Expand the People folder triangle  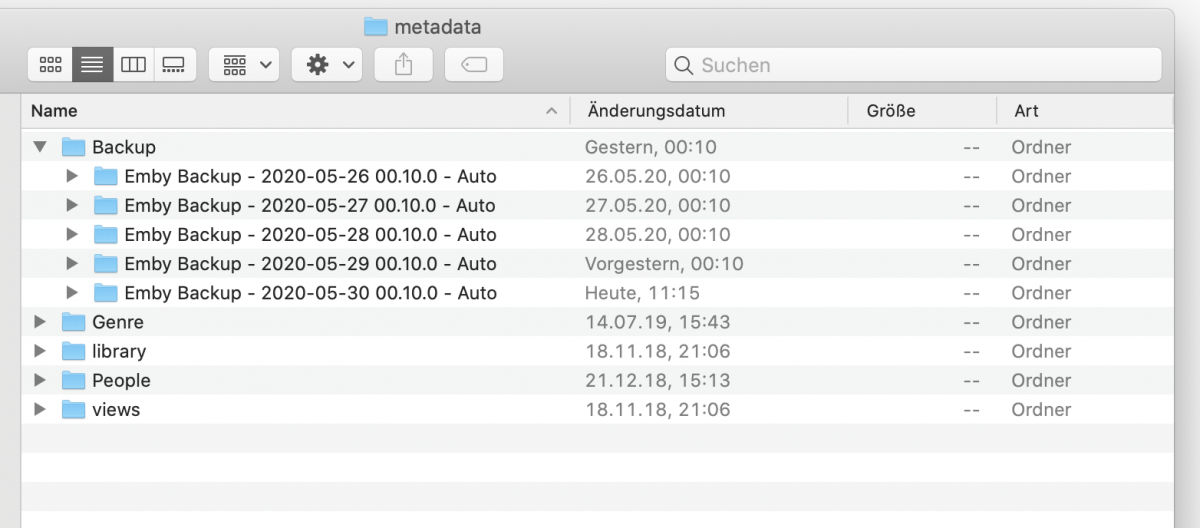coord(40,380)
